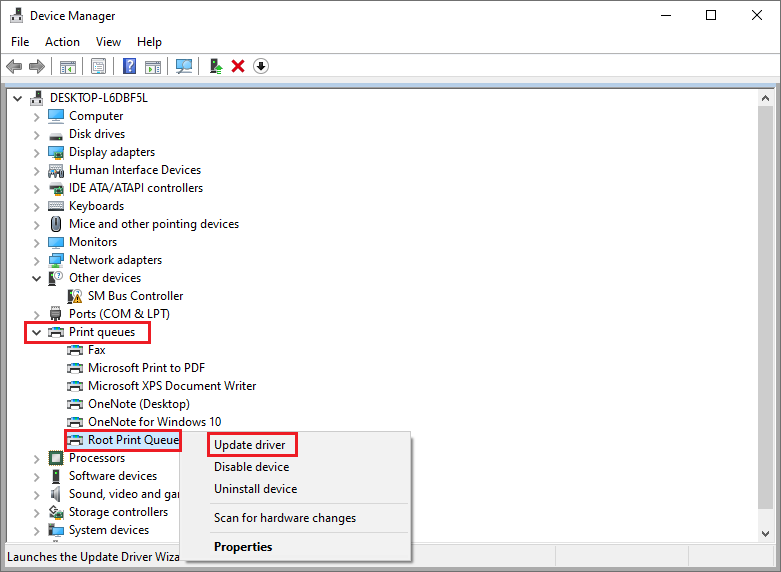Click the Display adapters category icon
The image size is (781, 572).
click(56, 152)
